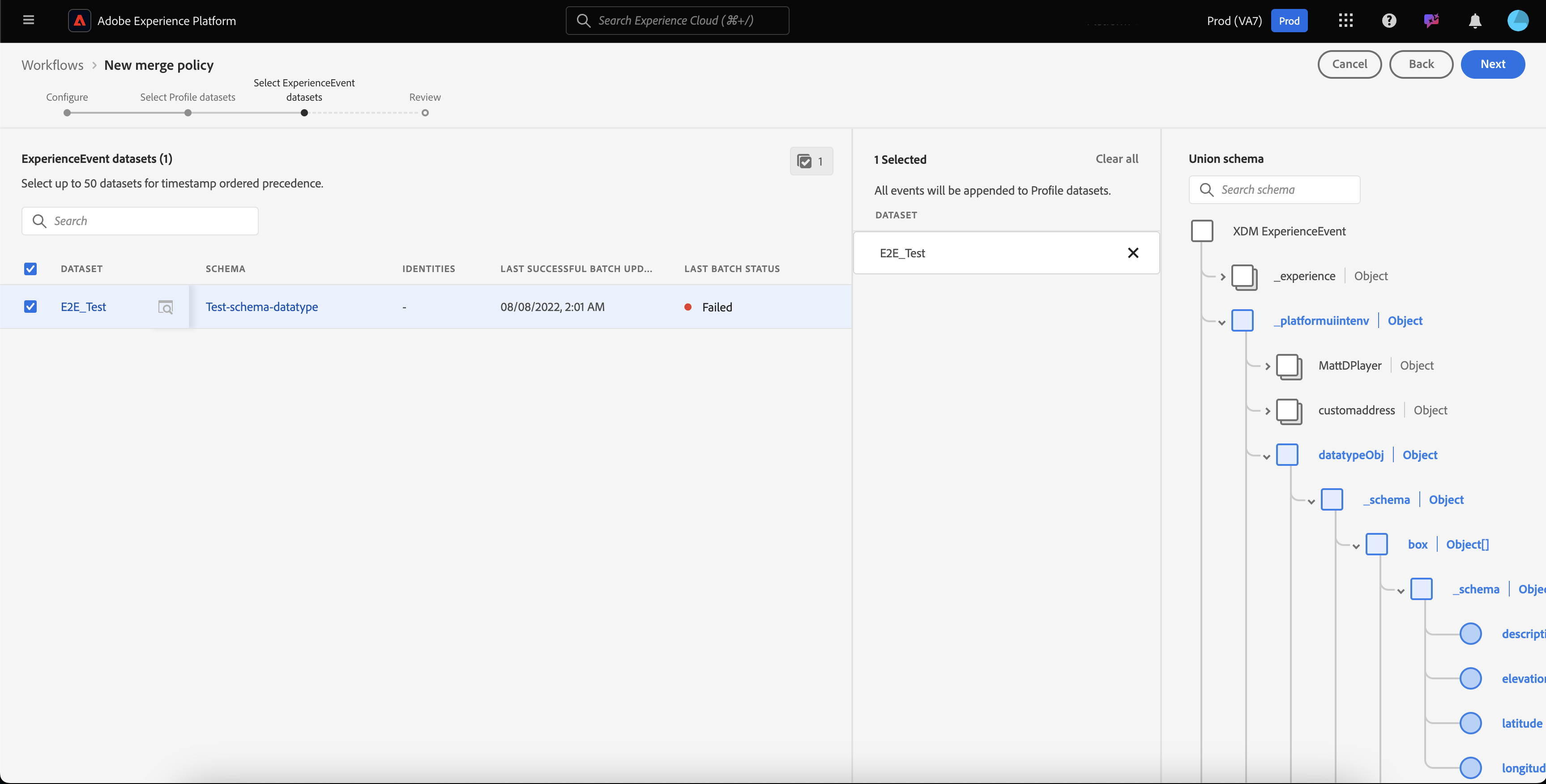Open the app switcher grid icon

click(x=1345, y=21)
